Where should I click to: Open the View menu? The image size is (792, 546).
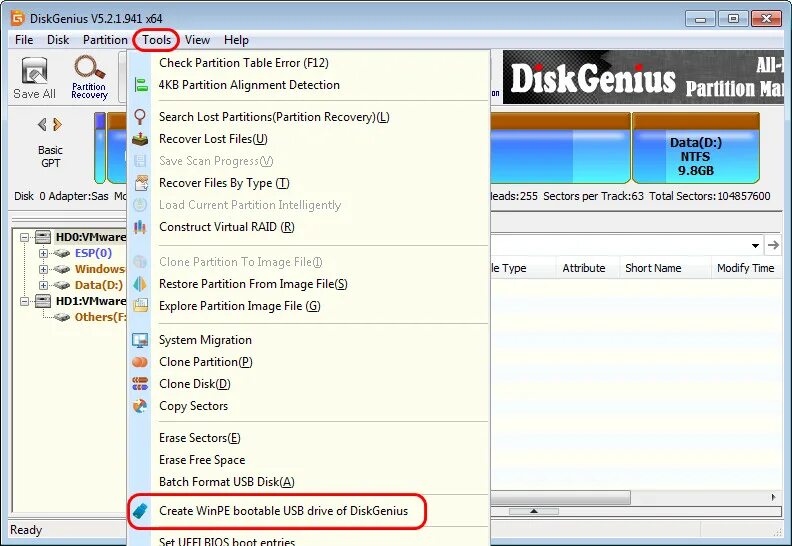[197, 39]
